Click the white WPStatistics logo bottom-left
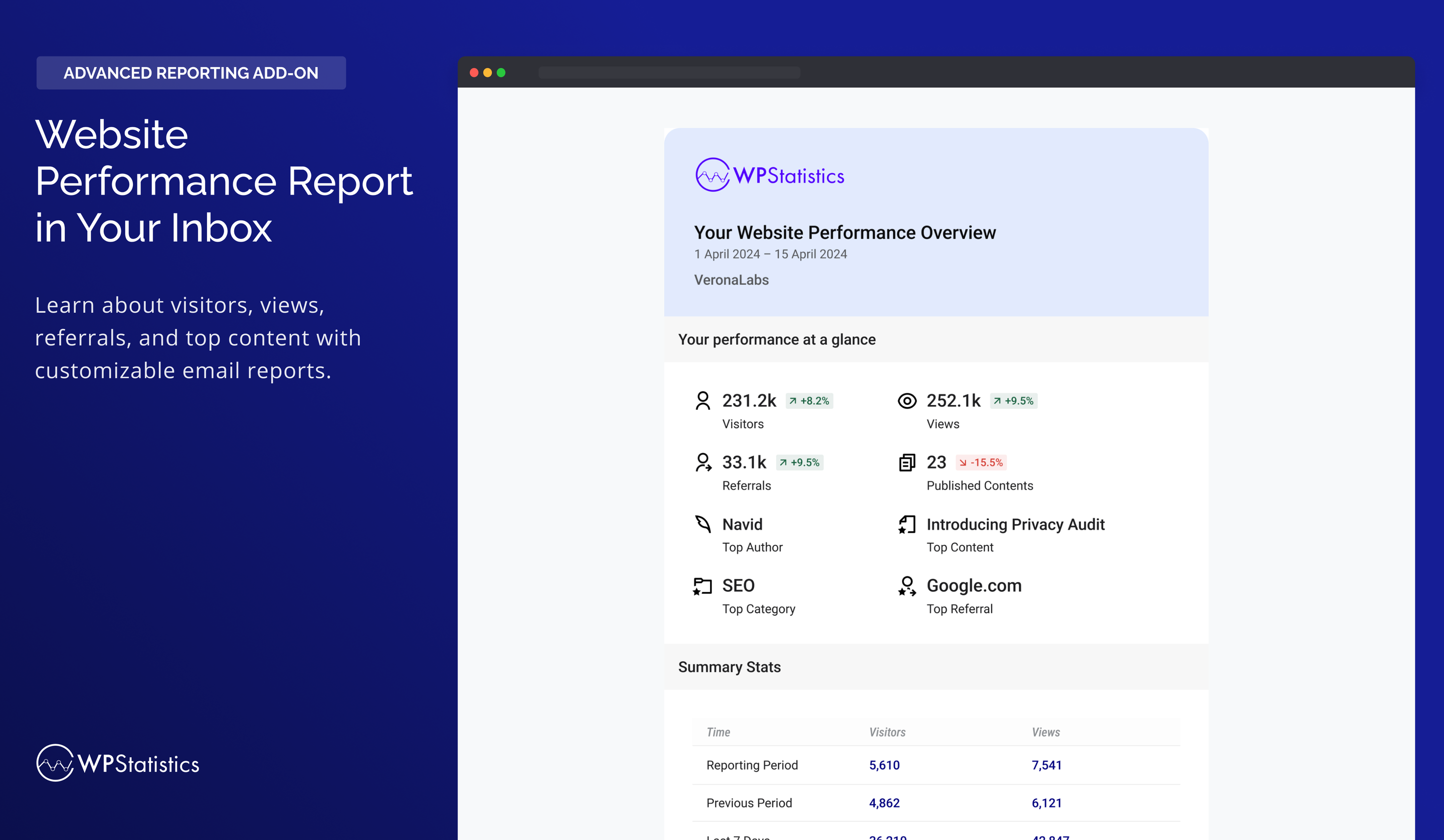 pyautogui.click(x=117, y=763)
